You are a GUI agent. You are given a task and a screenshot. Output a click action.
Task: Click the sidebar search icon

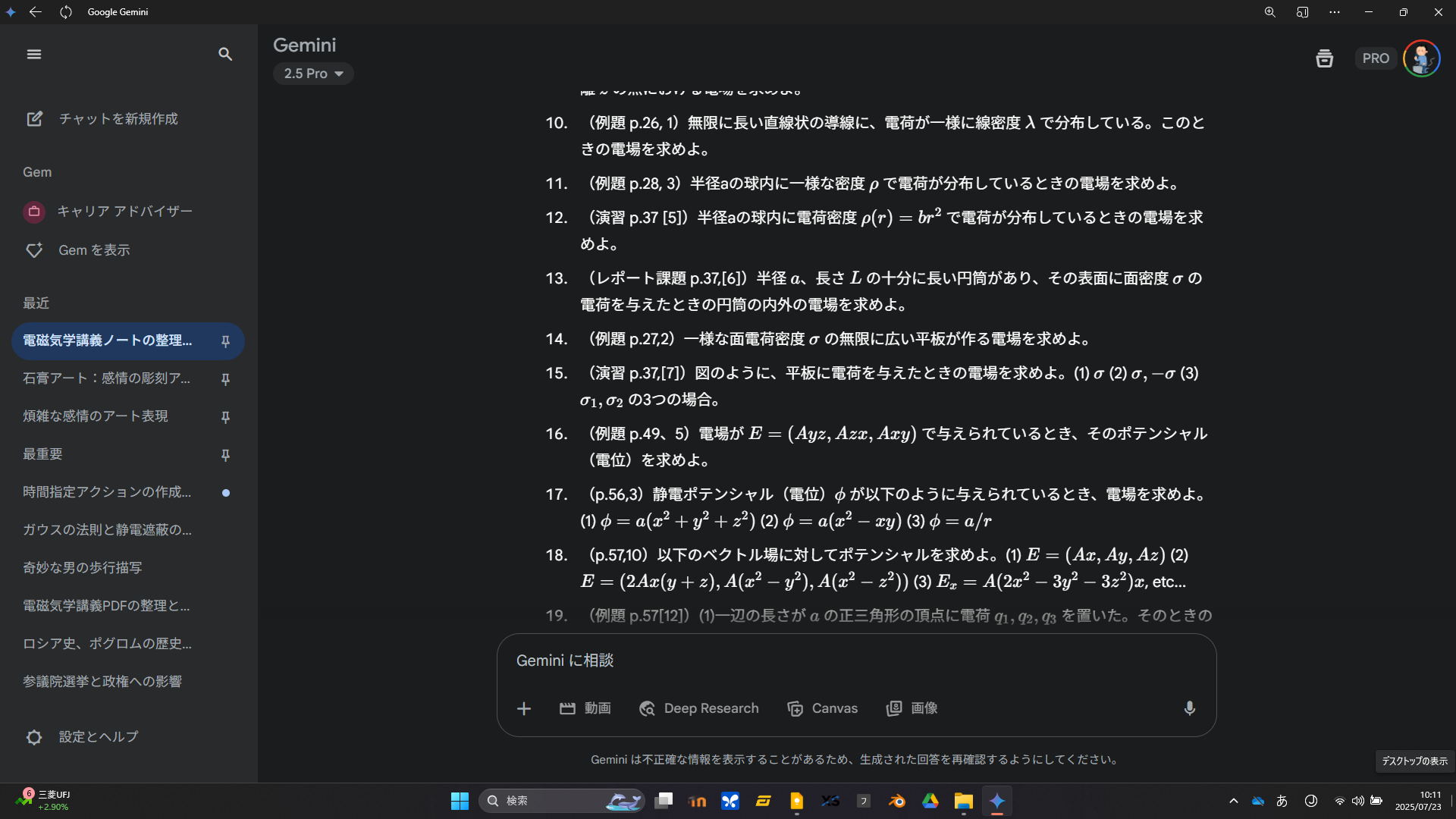click(x=225, y=55)
